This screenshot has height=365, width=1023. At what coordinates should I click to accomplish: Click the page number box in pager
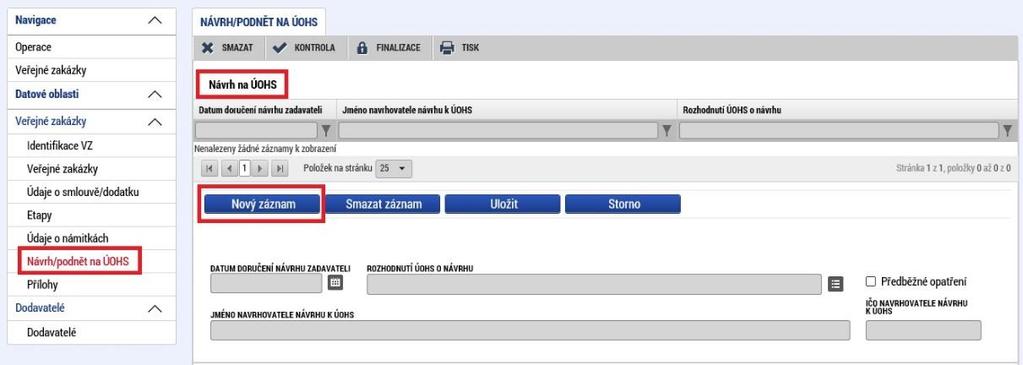click(x=245, y=168)
